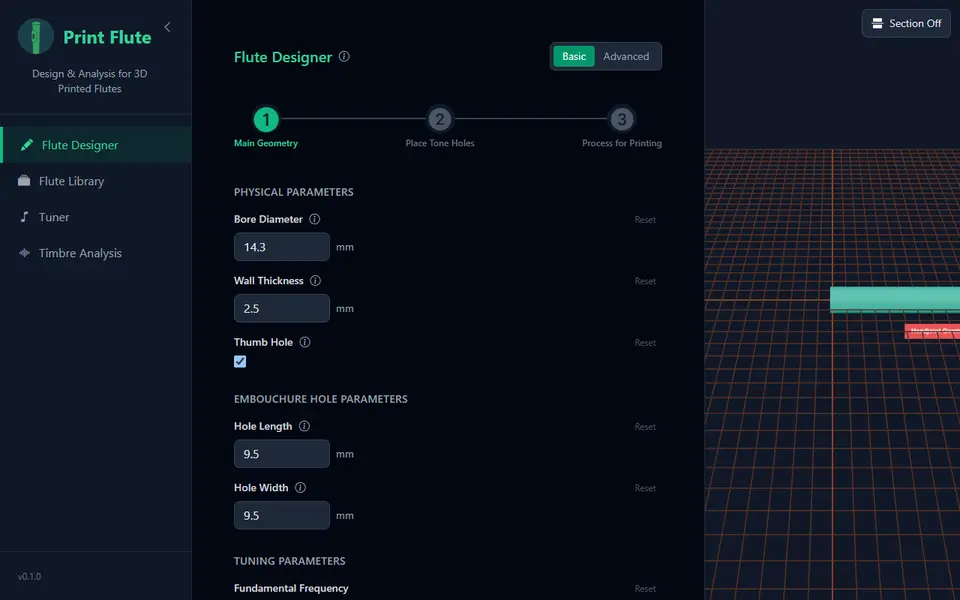Go to Timbre Analysis
Image resolution: width=960 pixels, height=600 pixels.
[x=96, y=253]
